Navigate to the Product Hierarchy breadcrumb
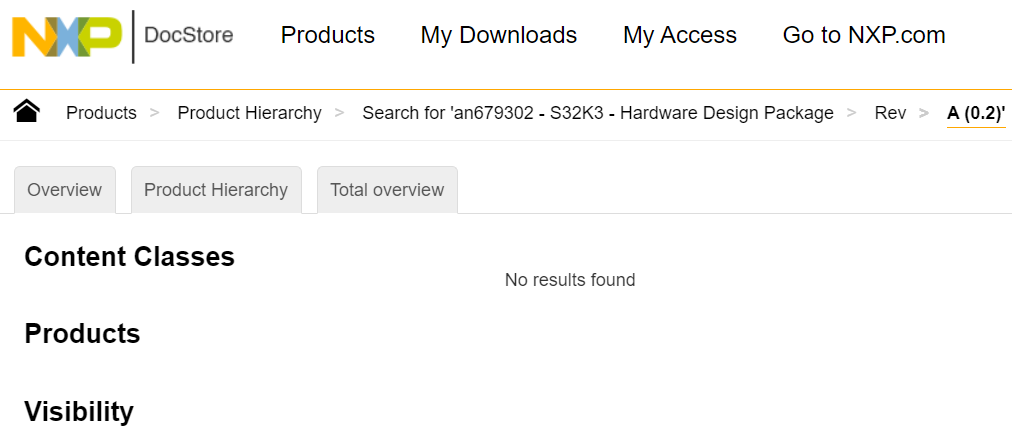 point(250,113)
